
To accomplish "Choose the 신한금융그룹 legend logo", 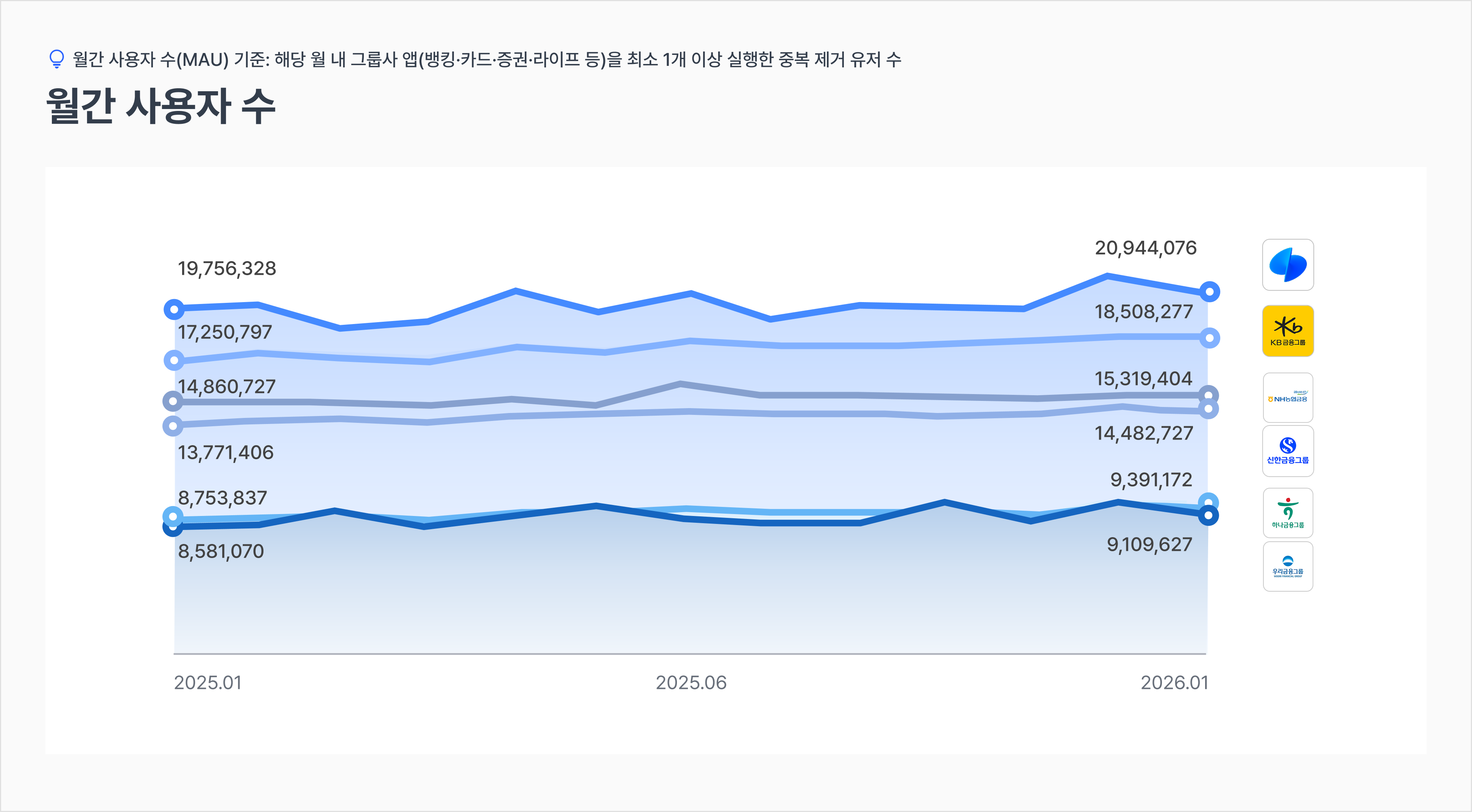I will point(1287,451).
